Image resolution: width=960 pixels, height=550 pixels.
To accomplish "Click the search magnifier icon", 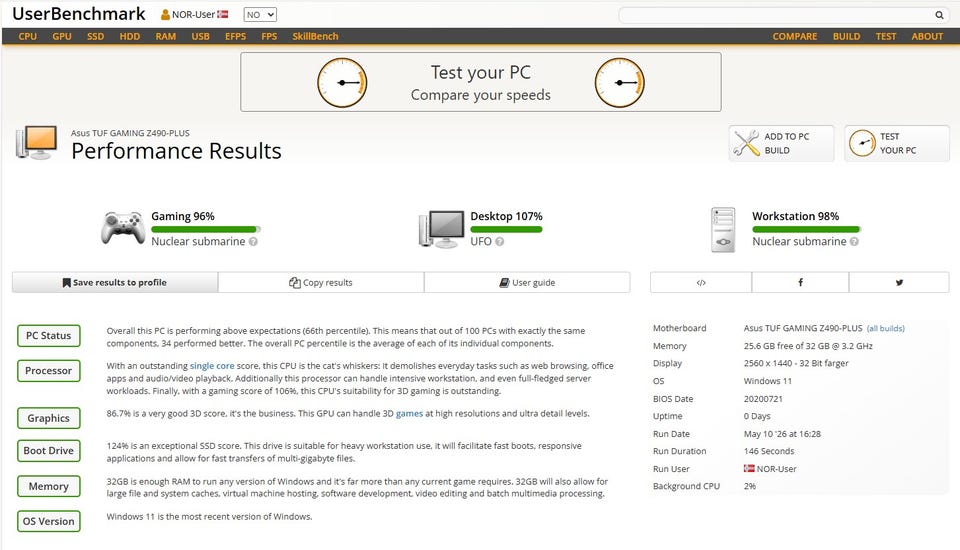I will click(x=939, y=15).
